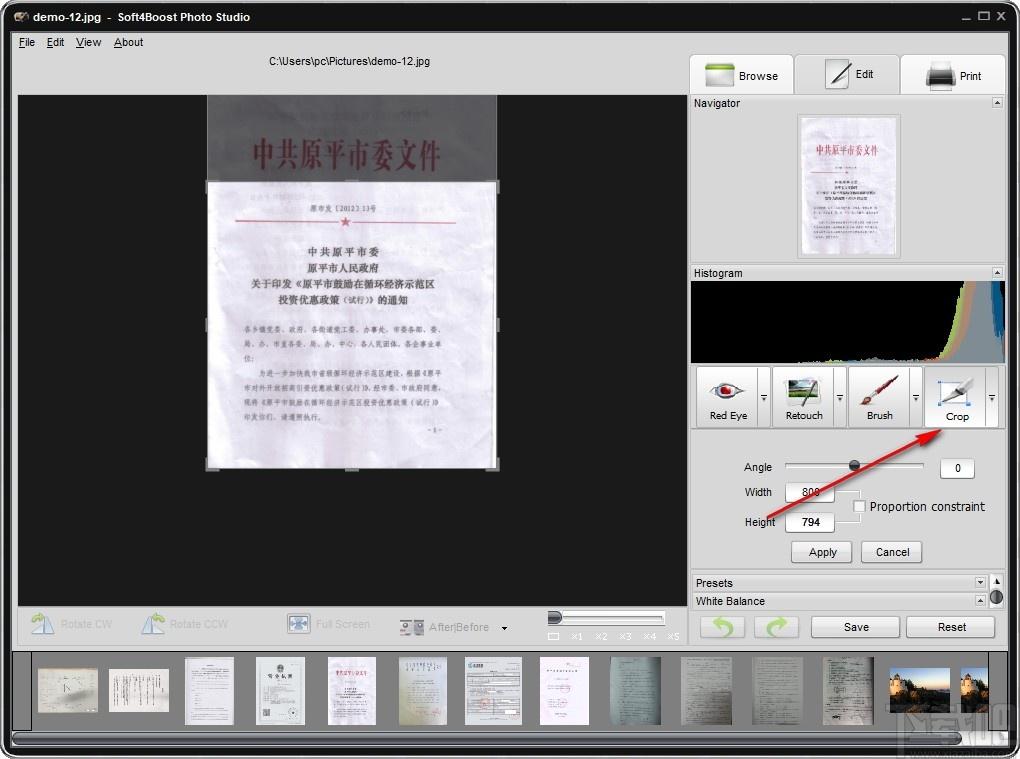Open the Retouch tool dropdown arrow

840,397
